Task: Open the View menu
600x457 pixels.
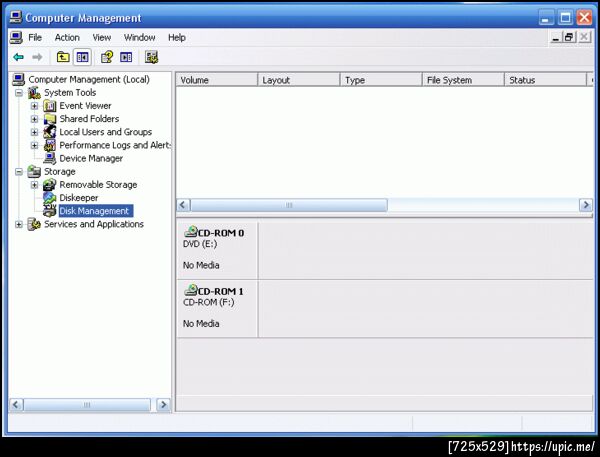Action: (x=102, y=38)
